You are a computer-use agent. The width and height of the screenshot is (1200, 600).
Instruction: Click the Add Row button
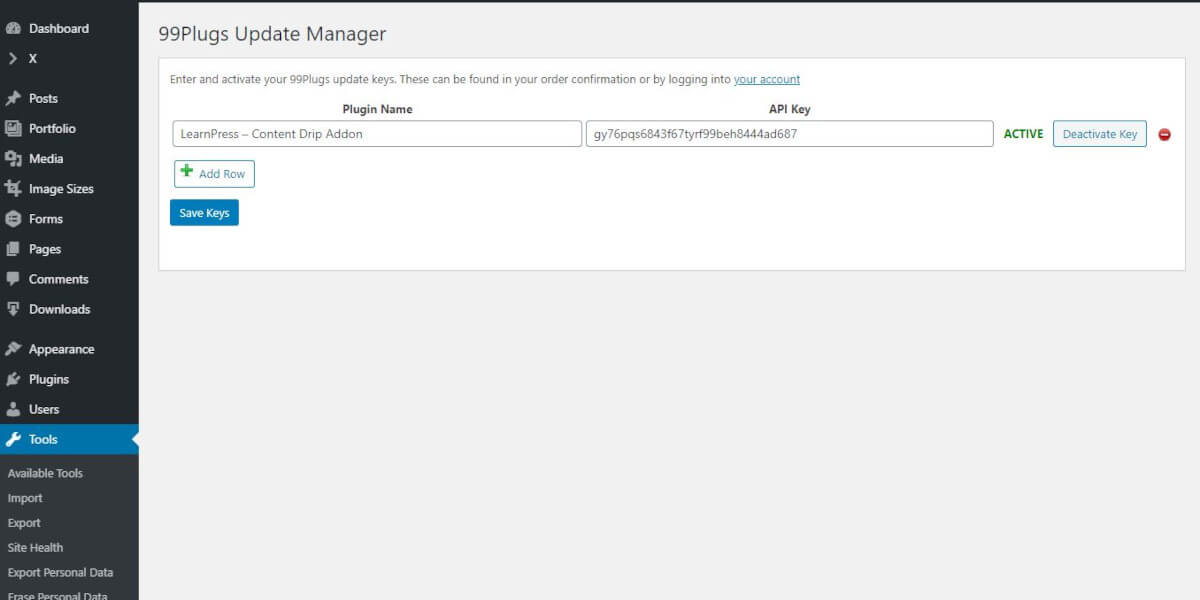click(214, 173)
